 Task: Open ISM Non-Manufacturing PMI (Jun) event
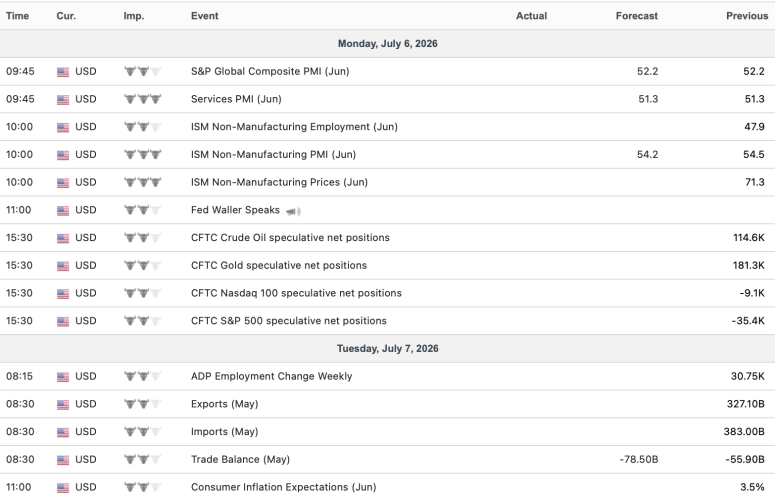(x=273, y=154)
